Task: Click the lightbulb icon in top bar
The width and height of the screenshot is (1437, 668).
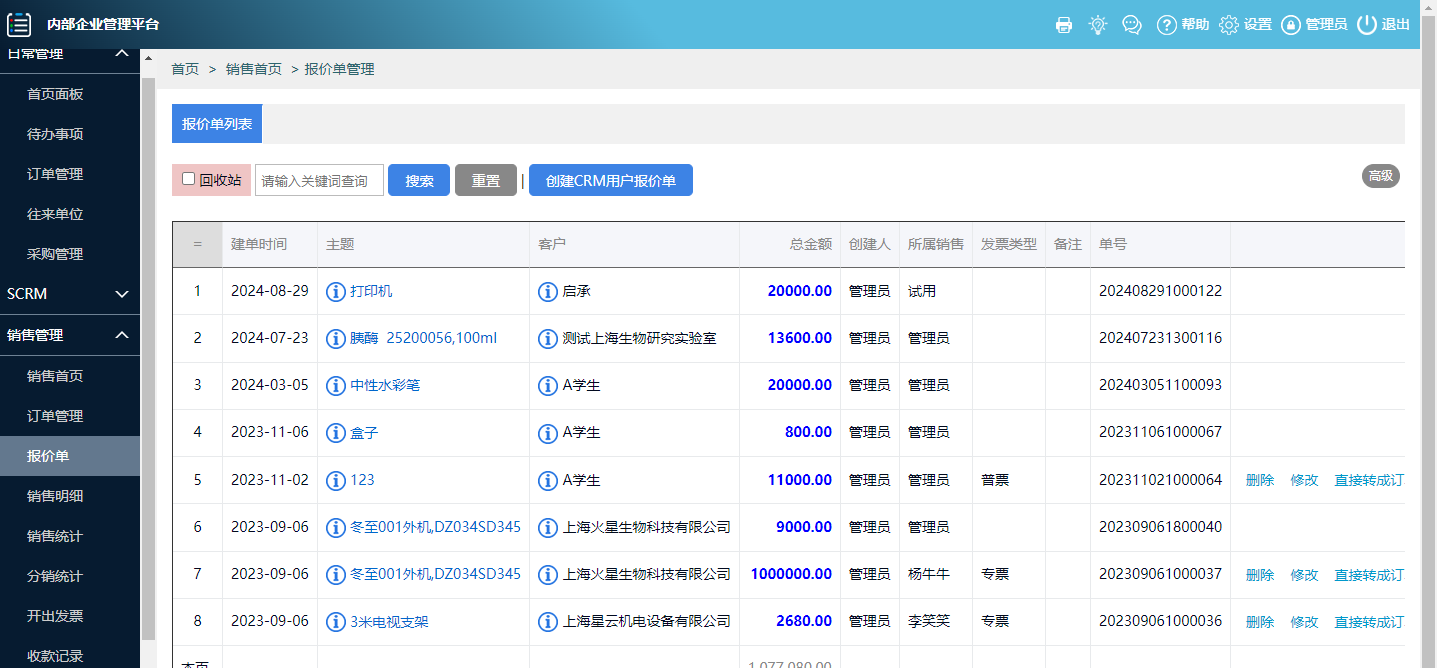Action: [1098, 25]
